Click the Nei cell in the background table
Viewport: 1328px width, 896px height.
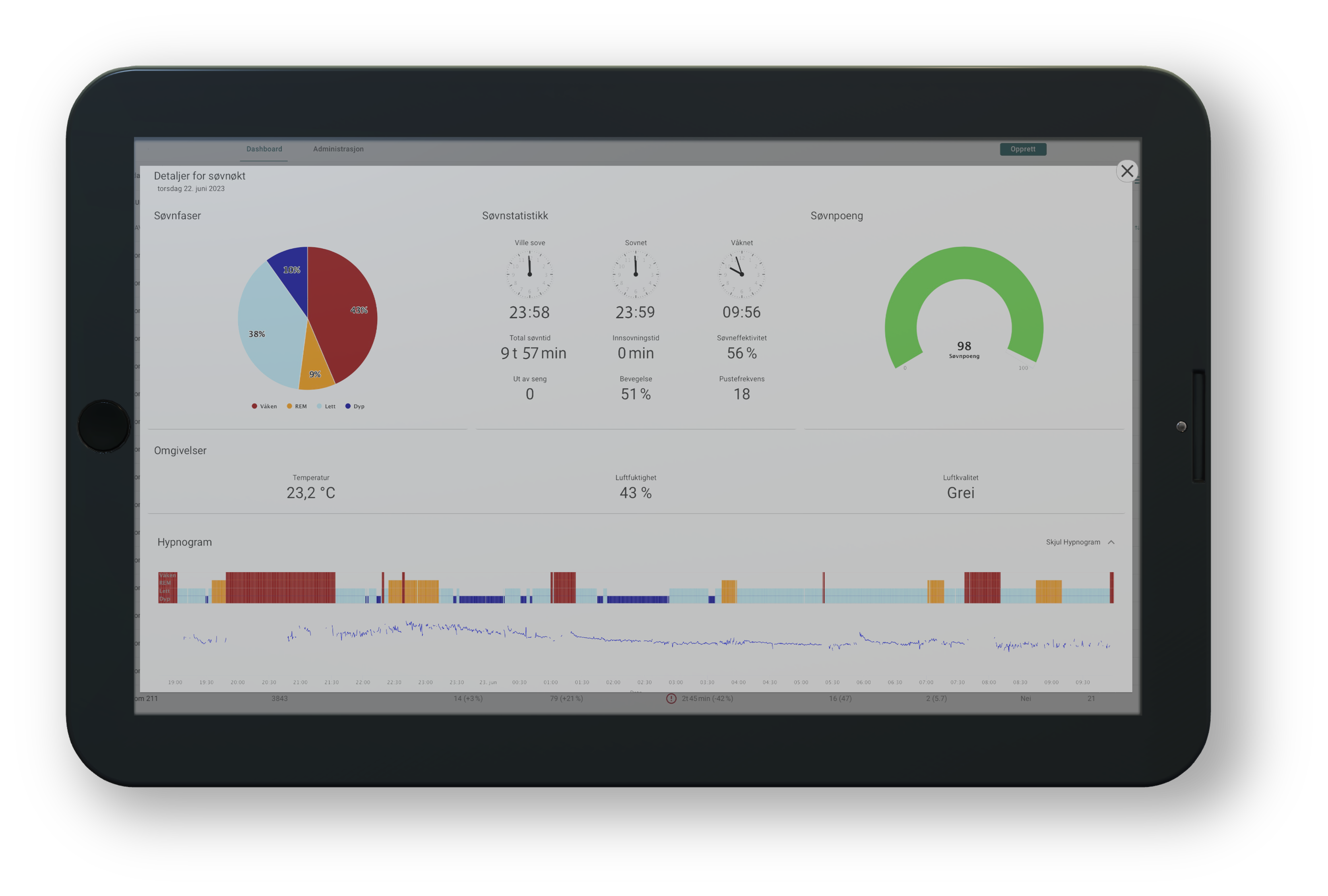pyautogui.click(x=1025, y=699)
